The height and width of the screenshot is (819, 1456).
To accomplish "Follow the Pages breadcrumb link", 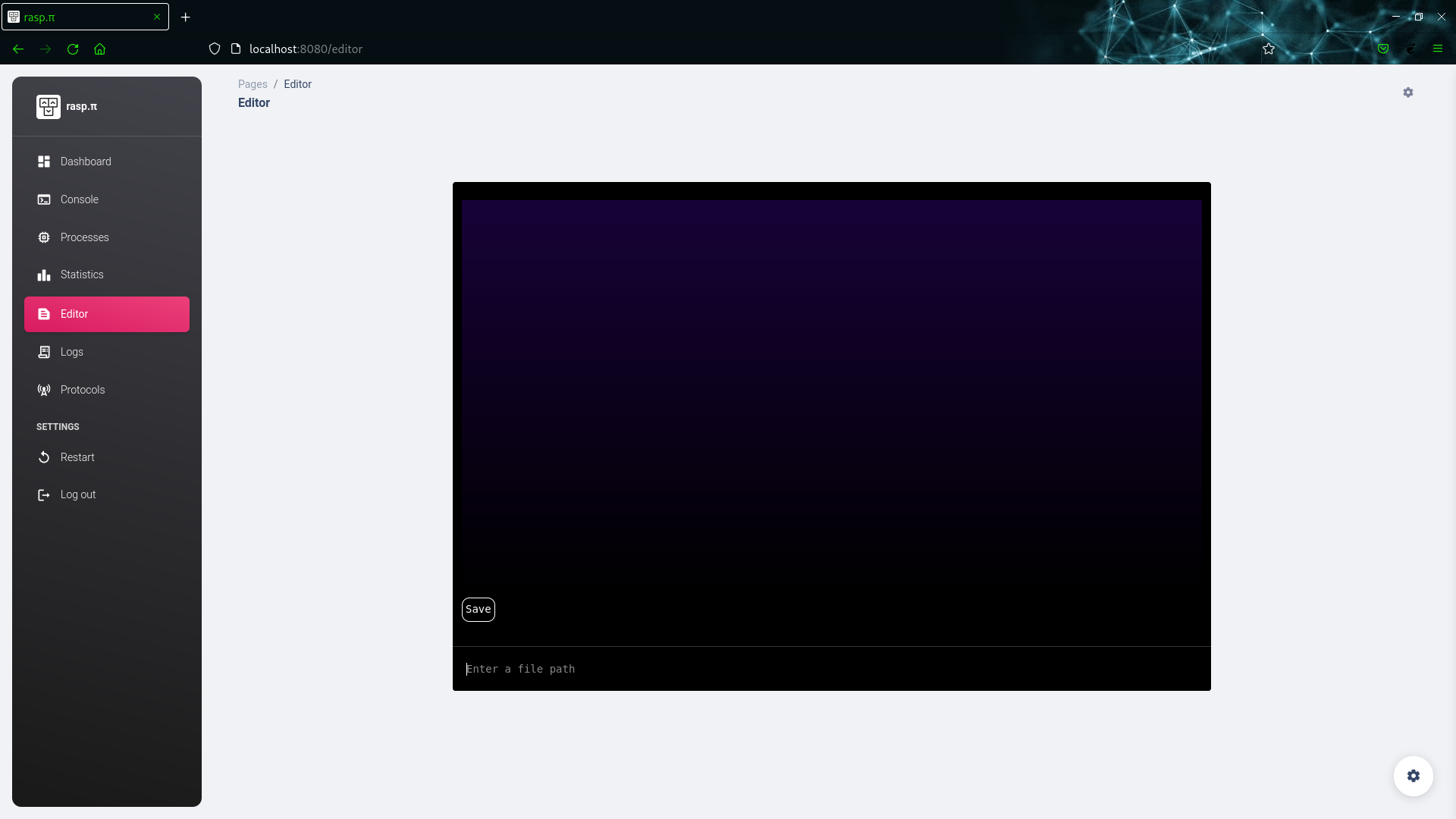I will click(x=253, y=84).
